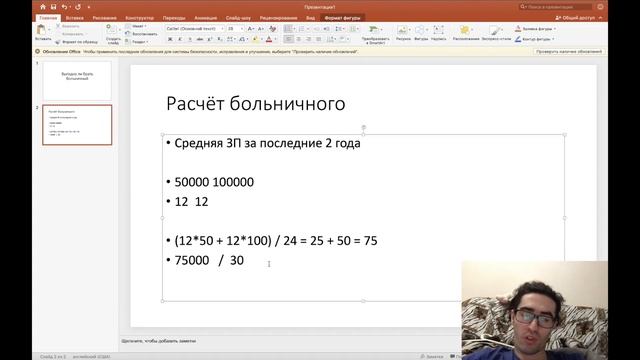Open the Анимация tab

click(206, 18)
